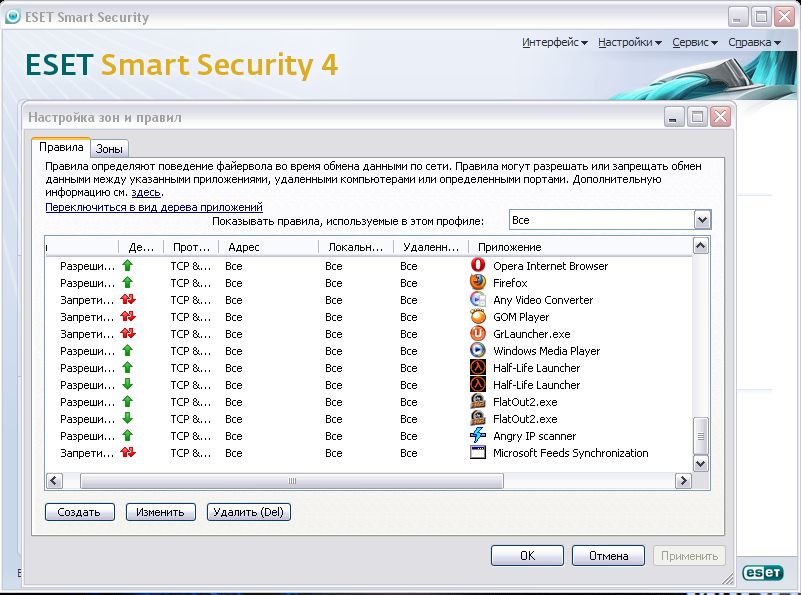
Task: Select the GrLauncher.exe application icon
Action: pos(478,333)
